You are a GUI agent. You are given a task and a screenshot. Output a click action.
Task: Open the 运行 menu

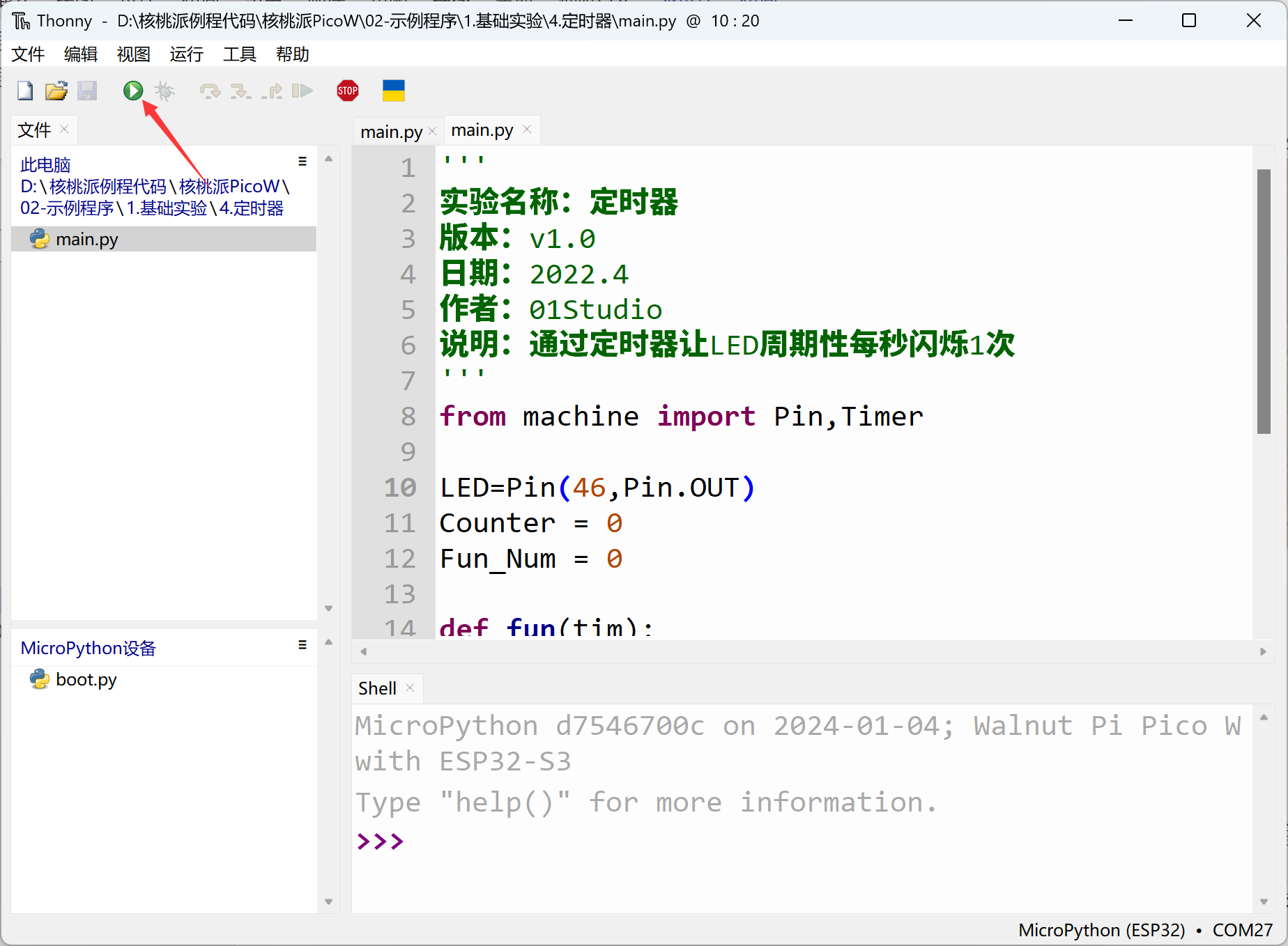[x=186, y=54]
